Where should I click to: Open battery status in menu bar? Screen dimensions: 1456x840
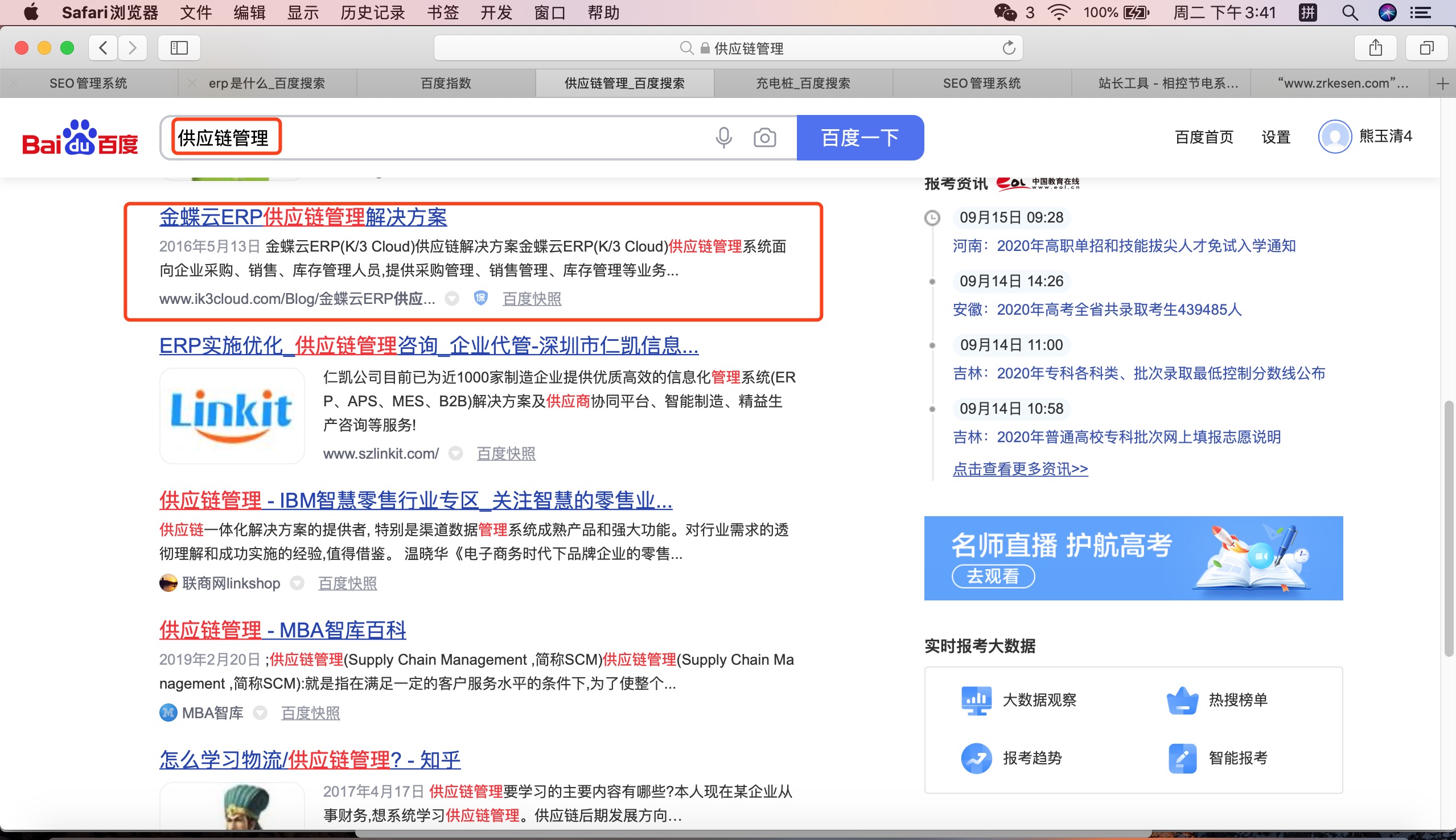coord(1137,13)
